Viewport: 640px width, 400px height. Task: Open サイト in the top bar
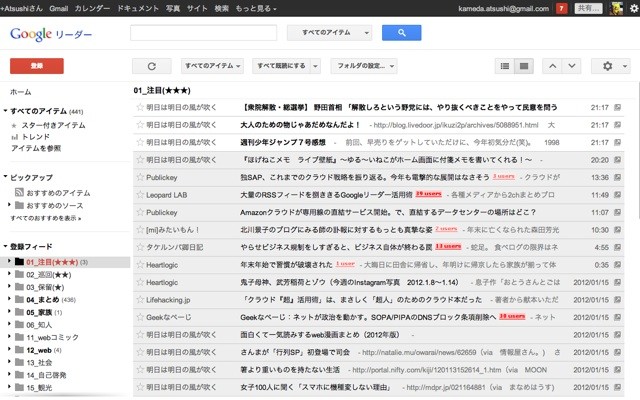pos(197,8)
